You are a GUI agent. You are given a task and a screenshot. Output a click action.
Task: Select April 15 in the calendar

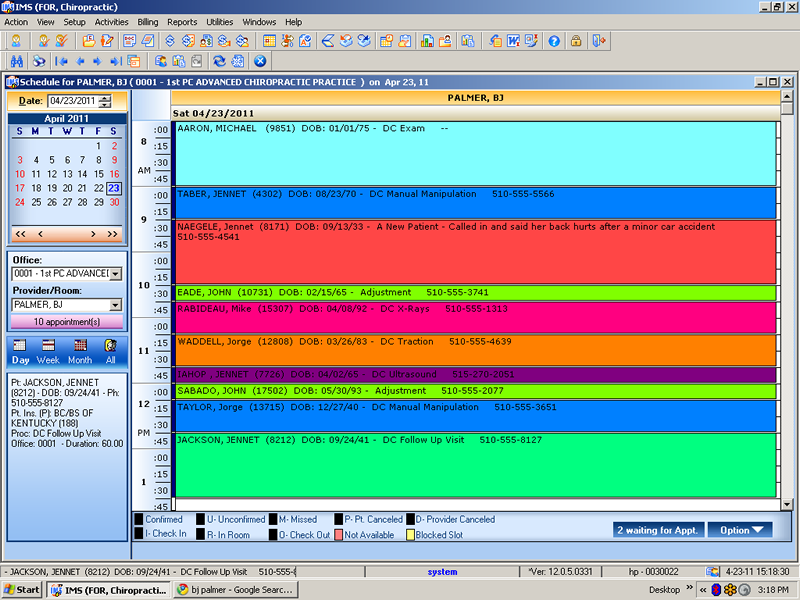[x=98, y=174]
